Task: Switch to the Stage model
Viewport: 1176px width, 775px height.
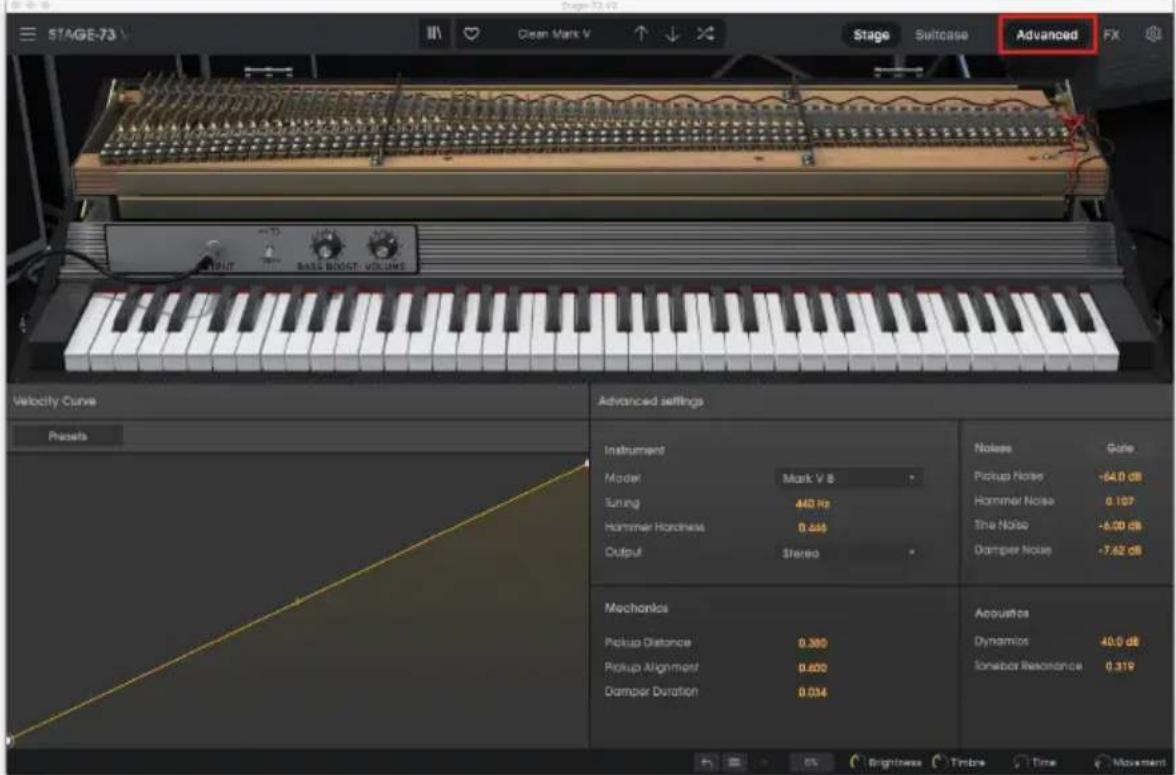Action: (x=871, y=35)
